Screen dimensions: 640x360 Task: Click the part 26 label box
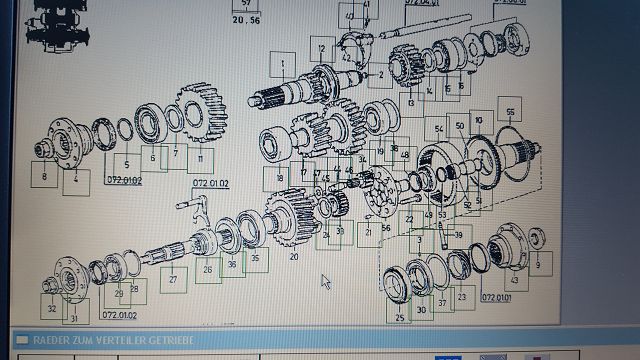[208, 270]
